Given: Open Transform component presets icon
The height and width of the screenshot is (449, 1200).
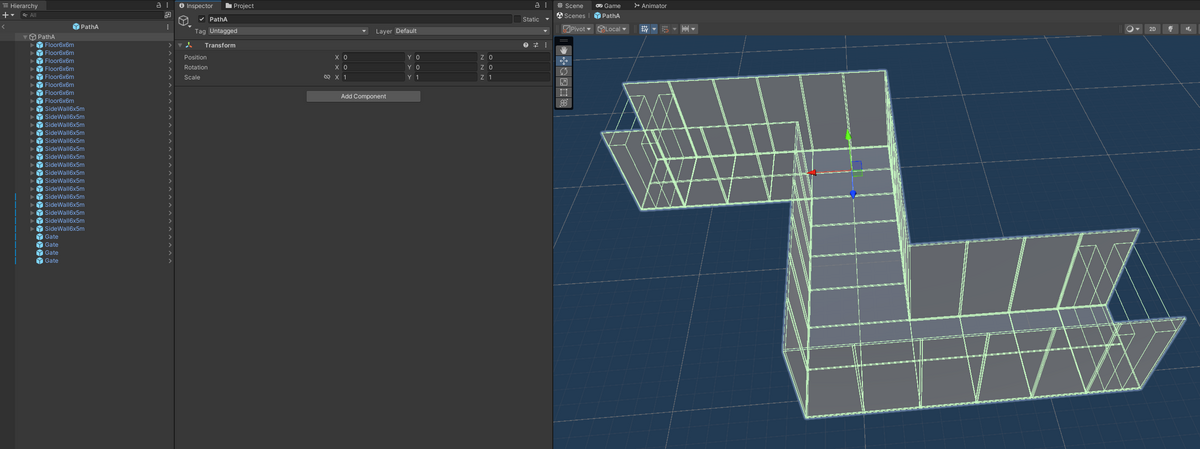Looking at the screenshot, I should point(536,45).
